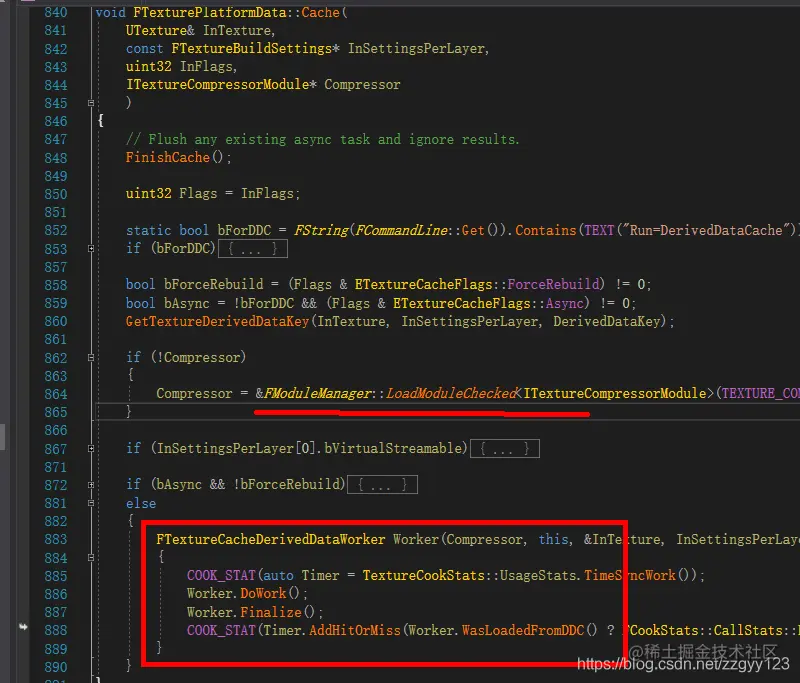Collapse the fold marker at line 862
The image size is (800, 683).
(x=91, y=358)
